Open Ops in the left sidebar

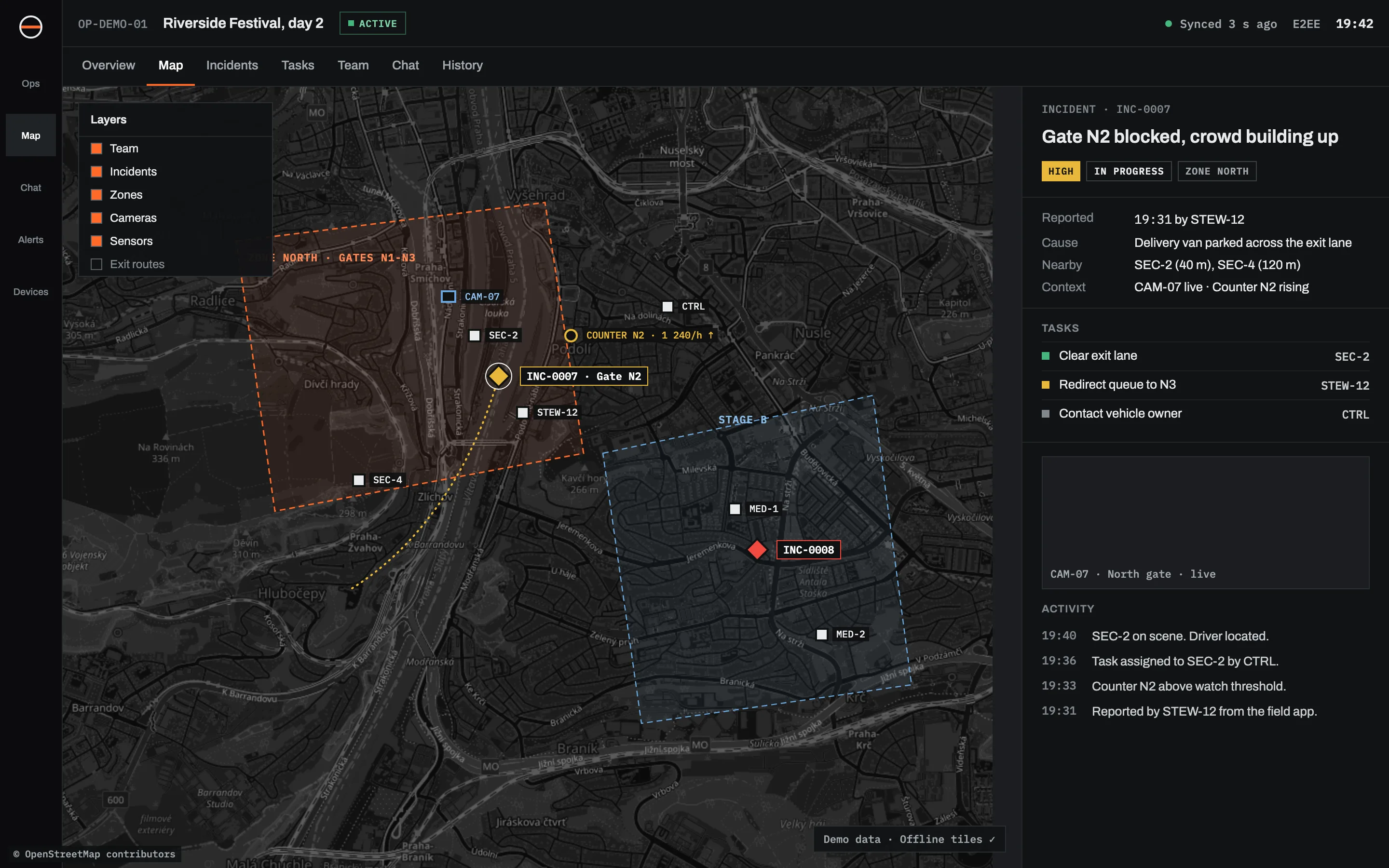pyautogui.click(x=30, y=83)
